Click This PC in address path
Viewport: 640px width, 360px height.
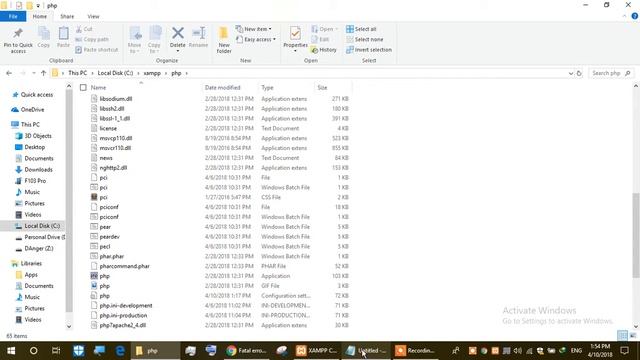coord(78,73)
